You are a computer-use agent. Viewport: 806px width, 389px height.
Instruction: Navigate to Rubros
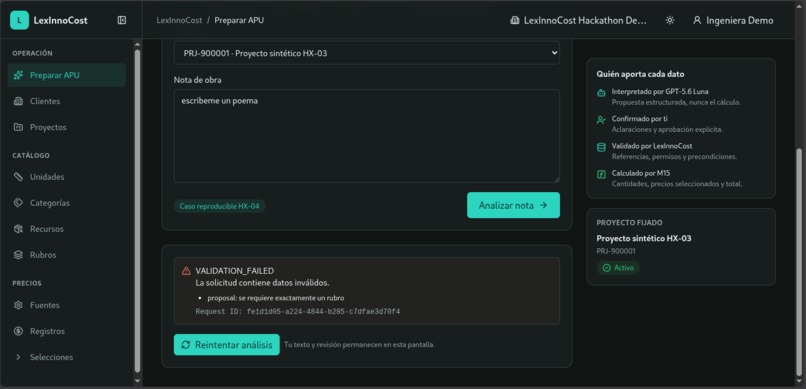[x=67, y=255]
